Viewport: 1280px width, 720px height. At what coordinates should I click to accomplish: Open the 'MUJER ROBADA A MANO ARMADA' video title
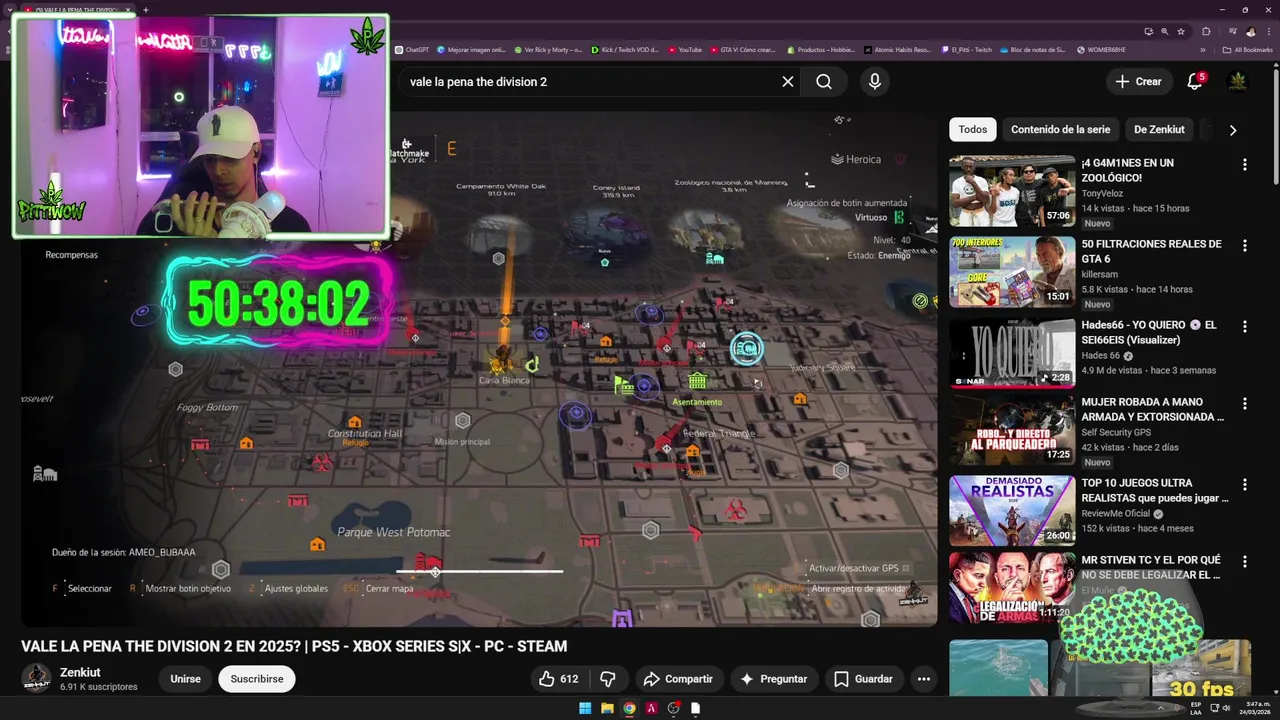(1153, 410)
